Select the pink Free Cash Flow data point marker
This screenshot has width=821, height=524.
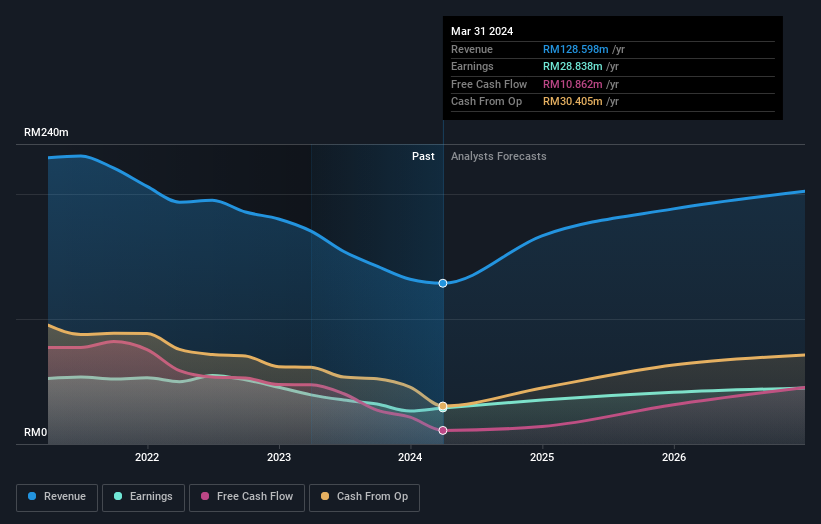tap(443, 430)
